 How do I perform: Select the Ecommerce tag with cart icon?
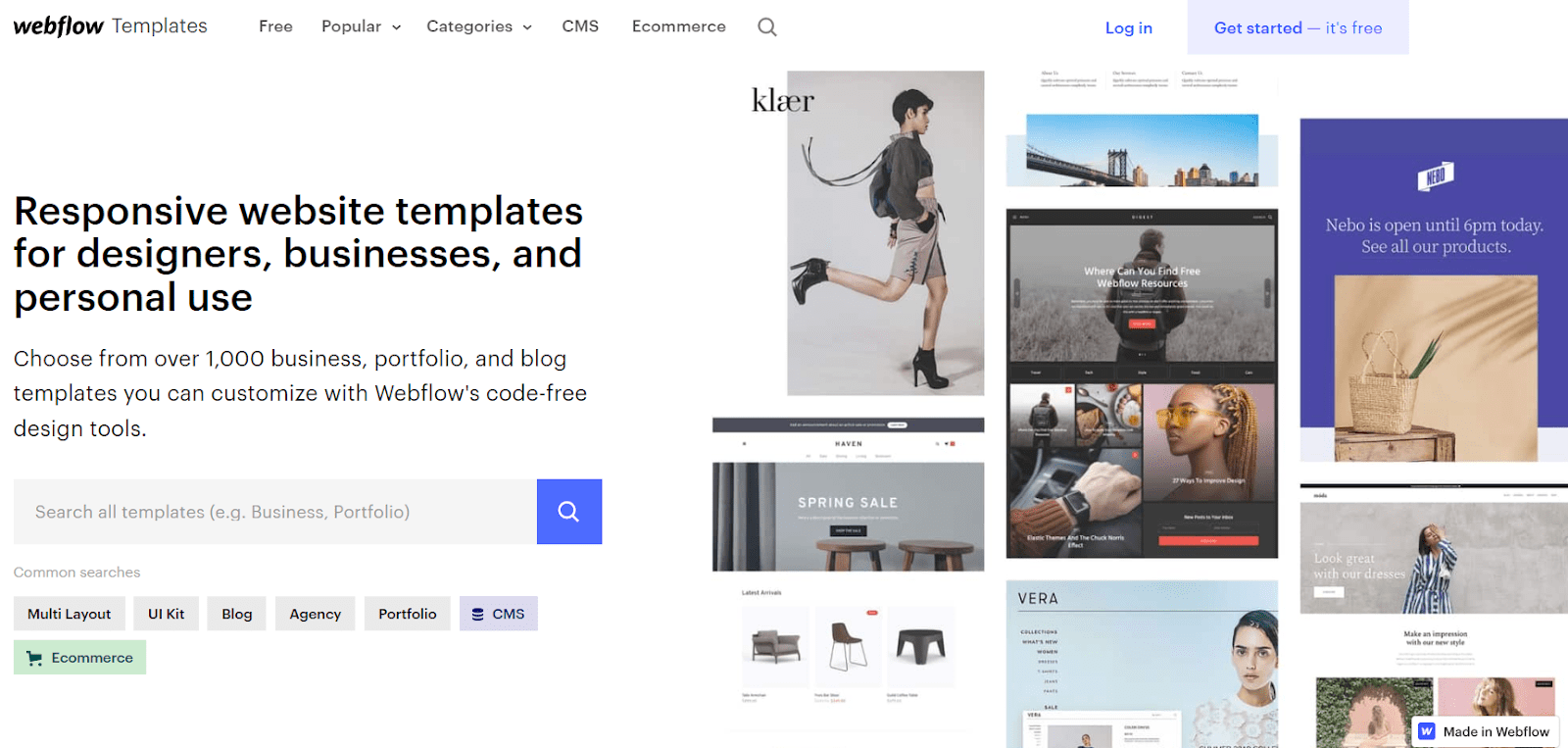click(x=80, y=657)
